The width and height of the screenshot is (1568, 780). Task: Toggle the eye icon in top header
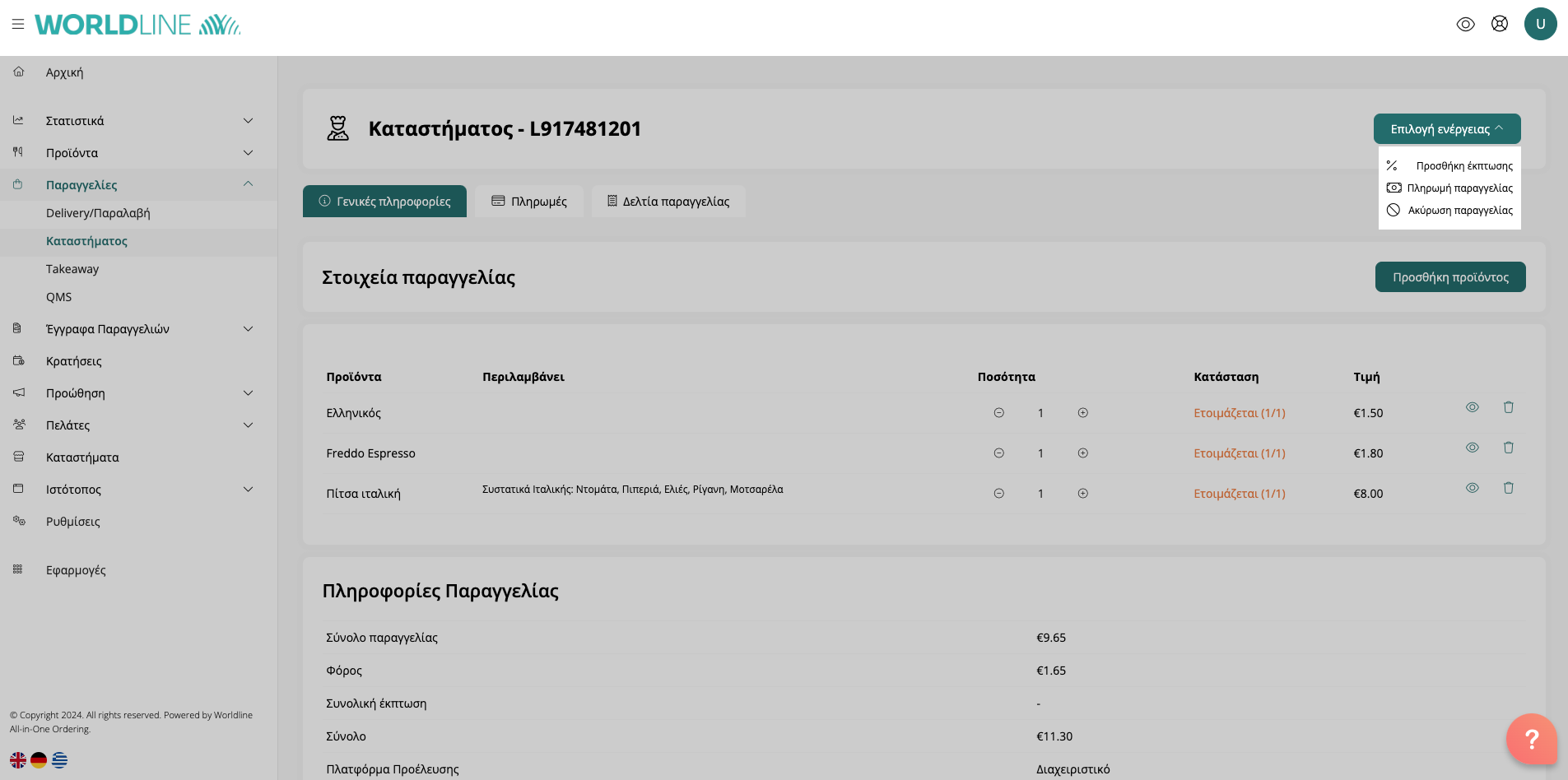point(1465,24)
